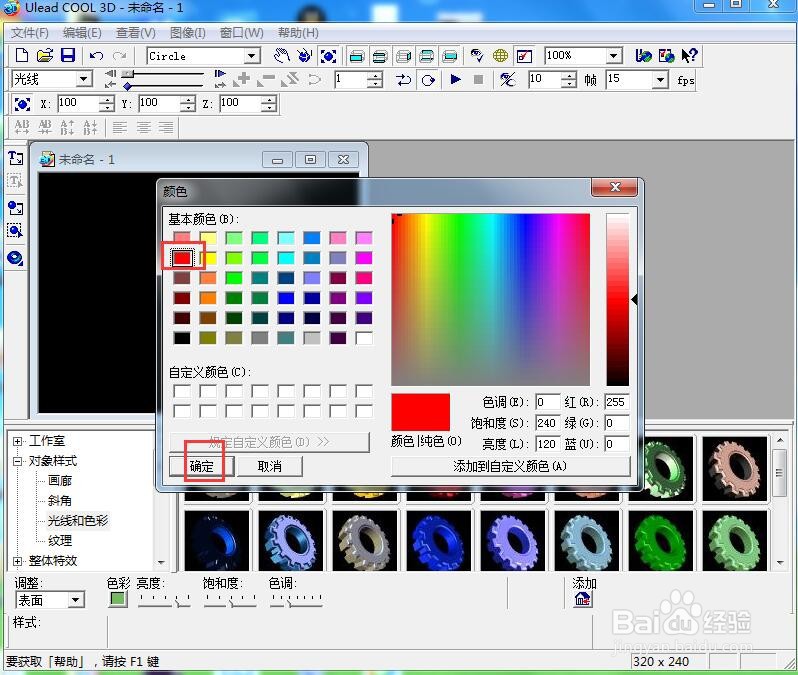Click the increase character spacing icon
This screenshot has height=675, width=798.
point(22,126)
